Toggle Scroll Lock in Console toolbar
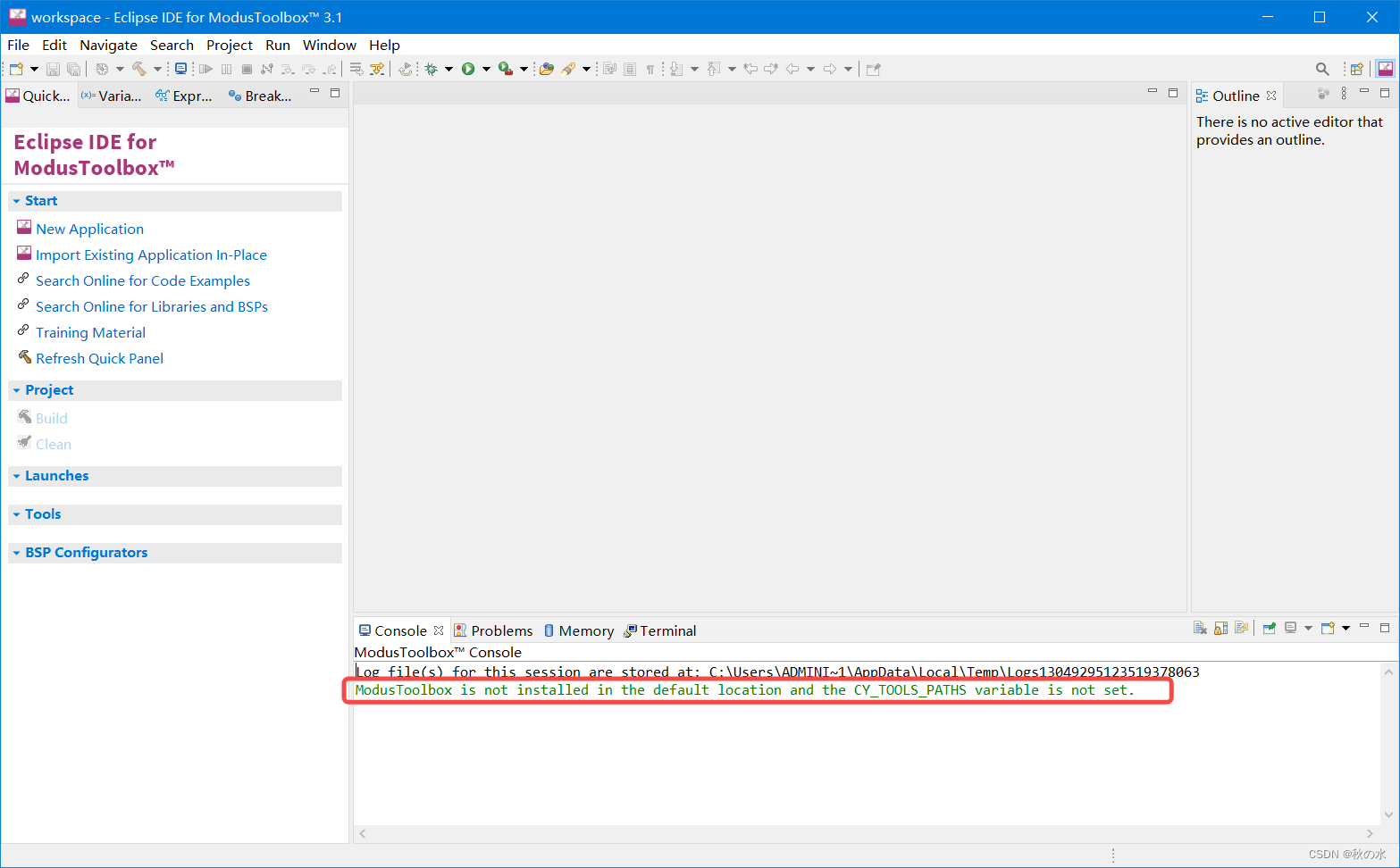This screenshot has height=868, width=1400. point(1220,629)
